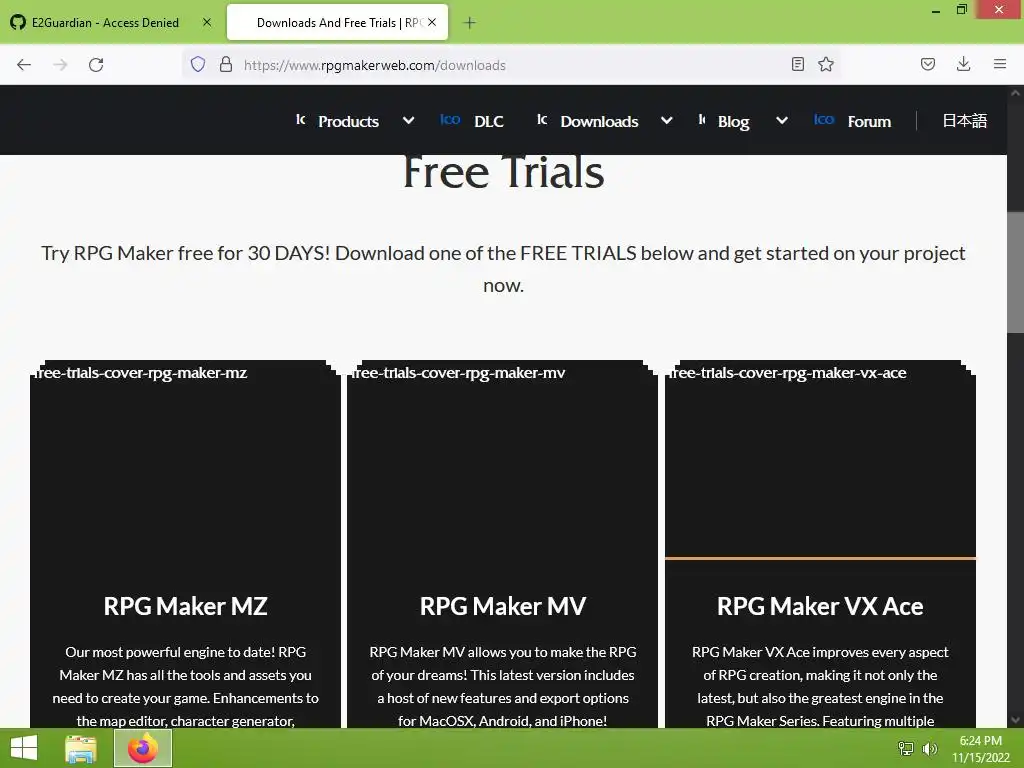Click the Free Trials page heading
The width and height of the screenshot is (1024, 768).
[x=504, y=172]
